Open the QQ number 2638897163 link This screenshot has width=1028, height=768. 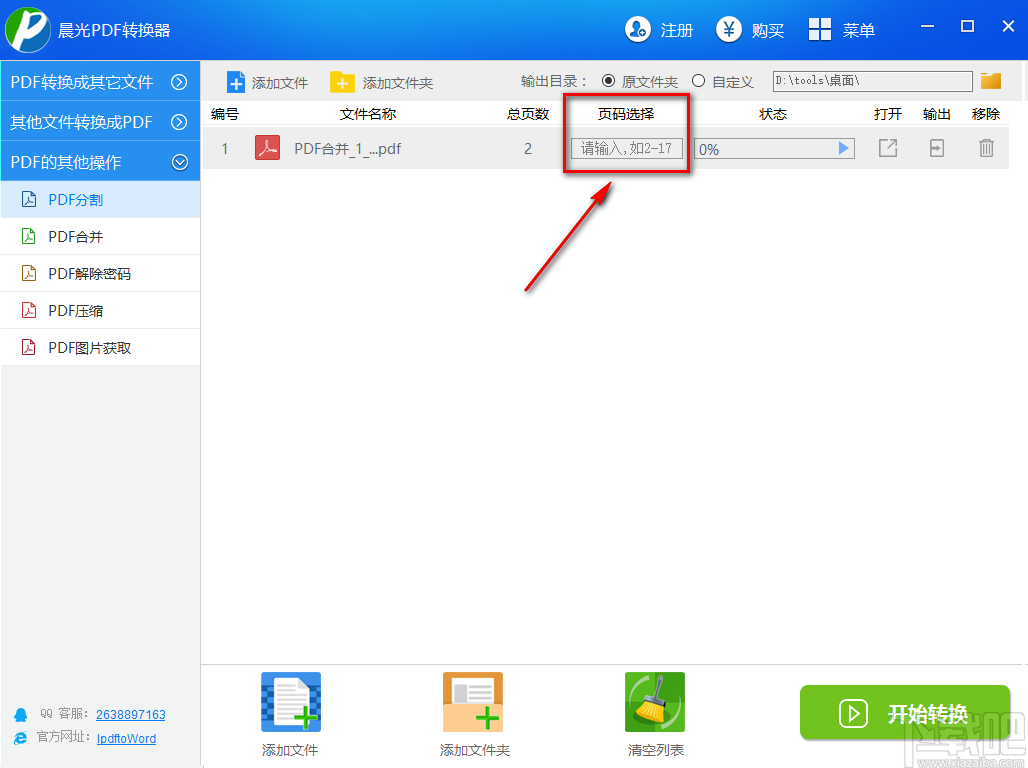[130, 714]
